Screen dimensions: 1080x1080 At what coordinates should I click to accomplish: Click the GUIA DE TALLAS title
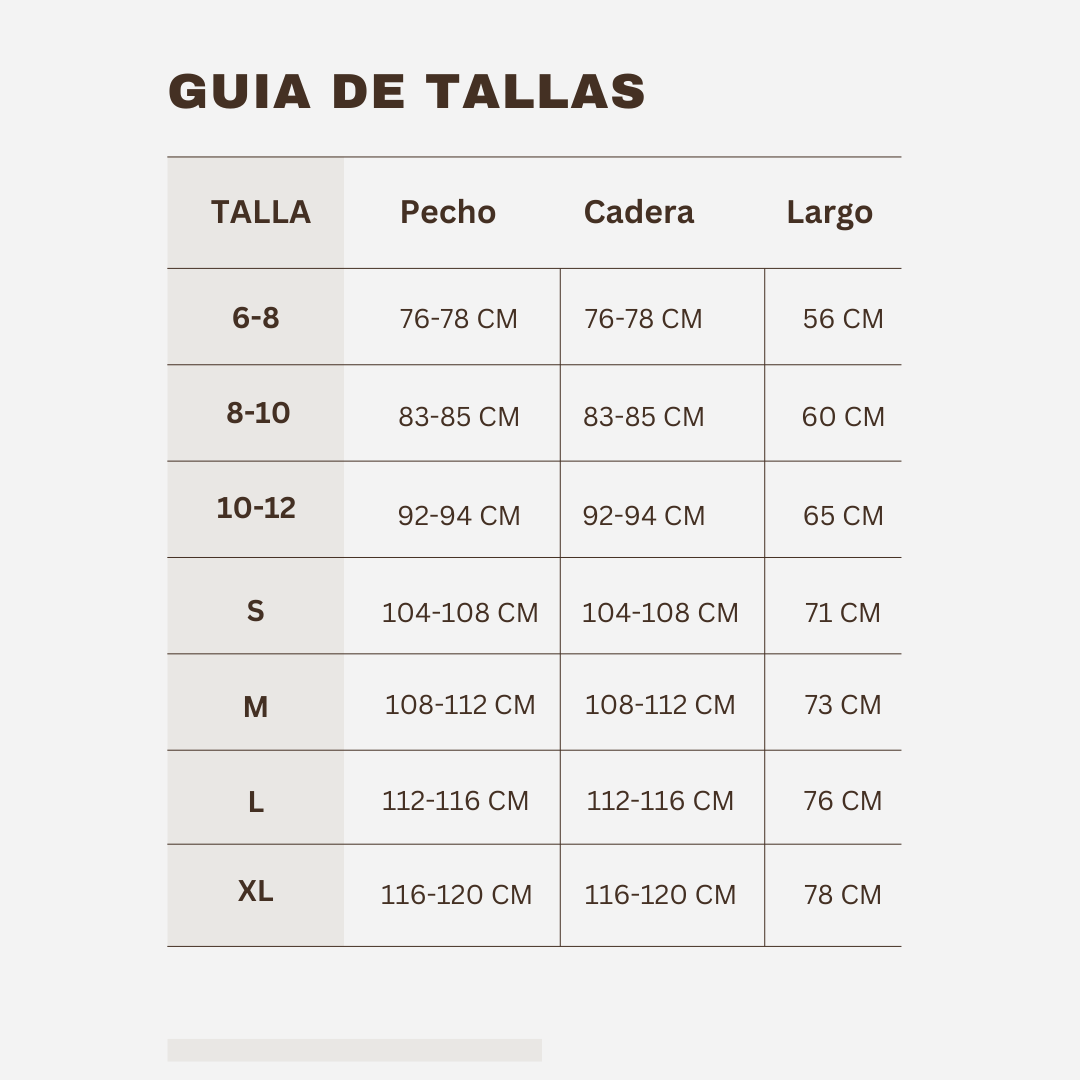[x=407, y=92]
